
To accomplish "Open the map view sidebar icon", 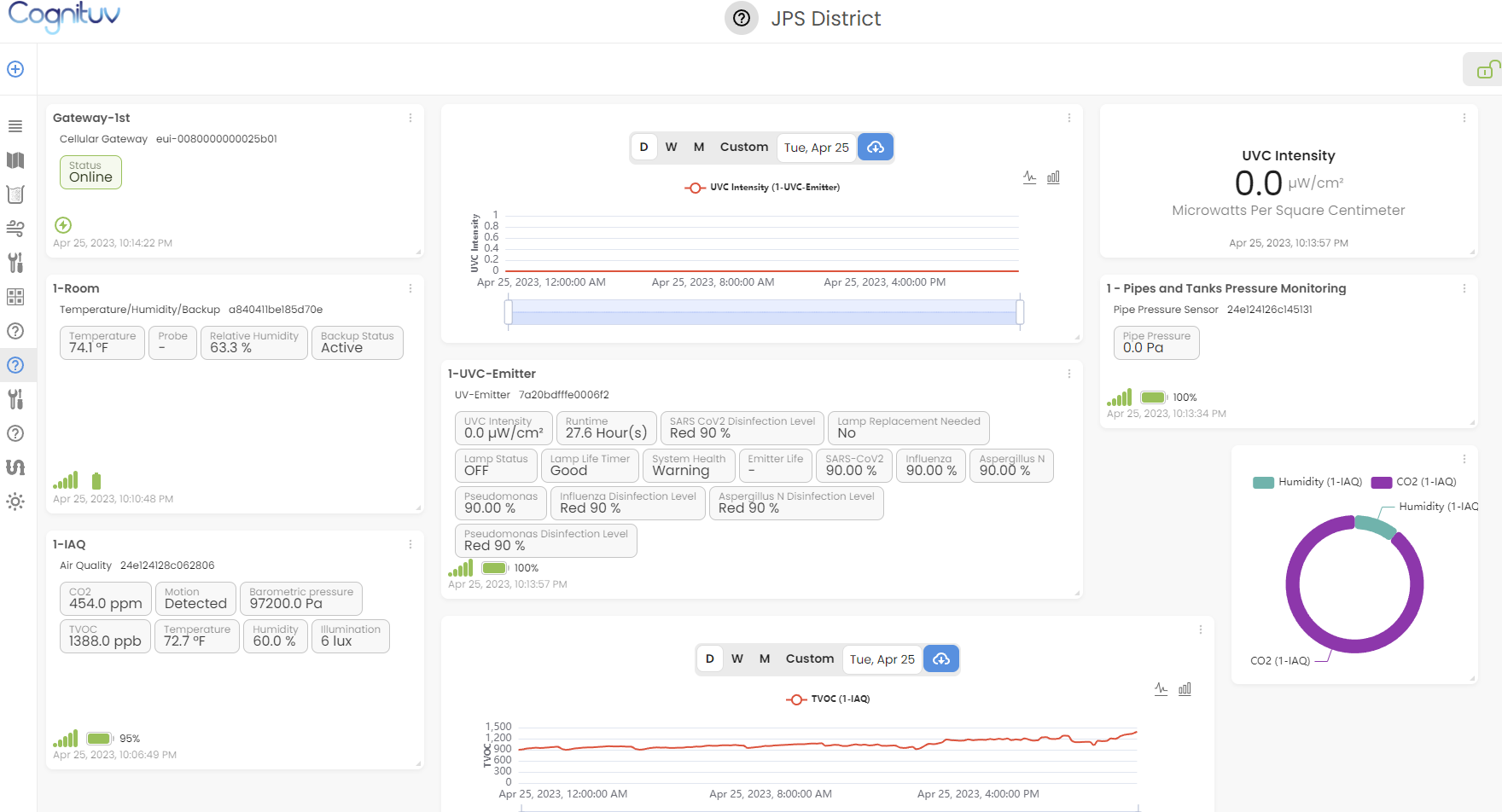I will (x=15, y=160).
